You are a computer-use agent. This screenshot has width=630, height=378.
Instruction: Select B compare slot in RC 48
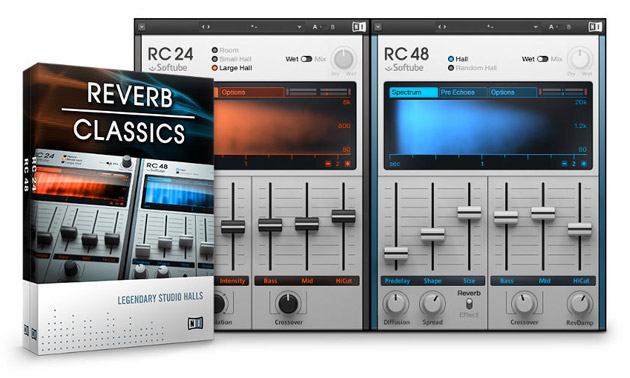coord(569,27)
